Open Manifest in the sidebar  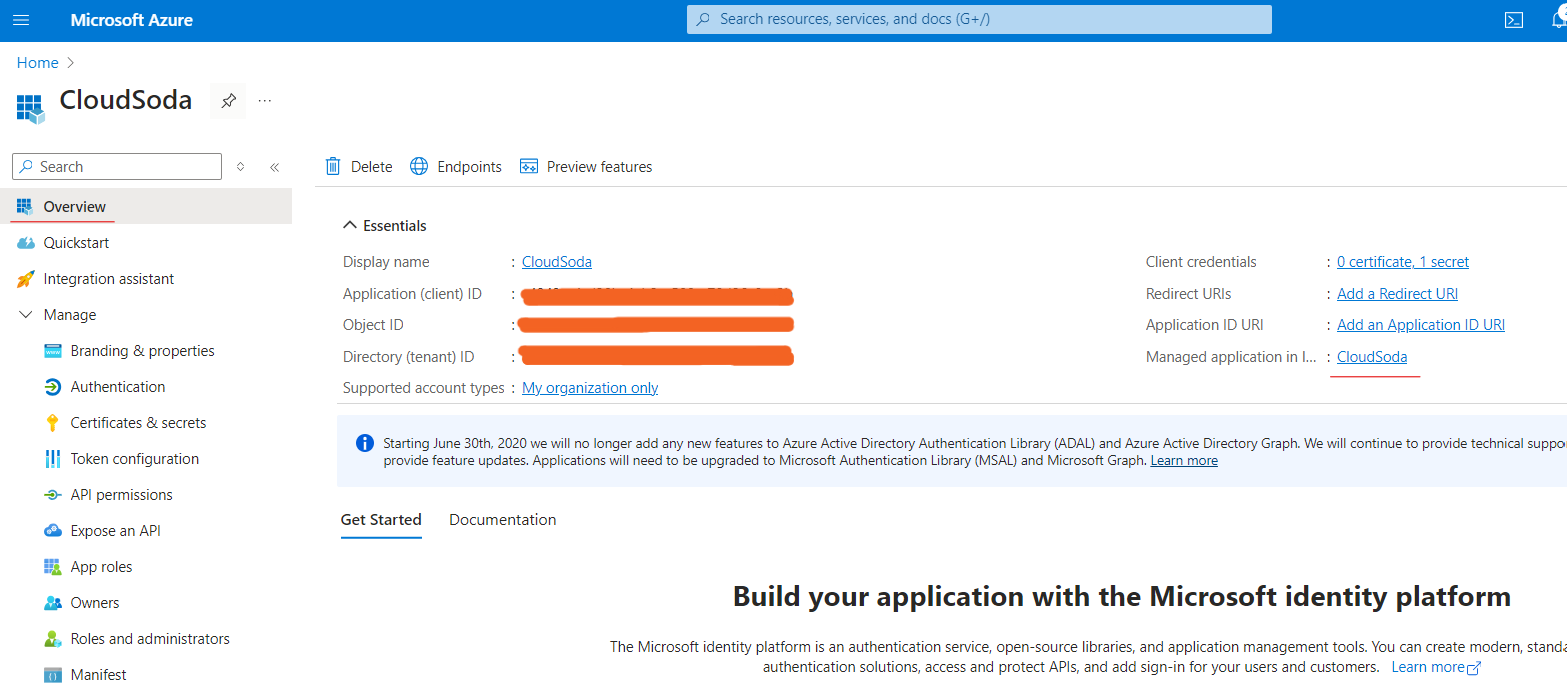[99, 675]
